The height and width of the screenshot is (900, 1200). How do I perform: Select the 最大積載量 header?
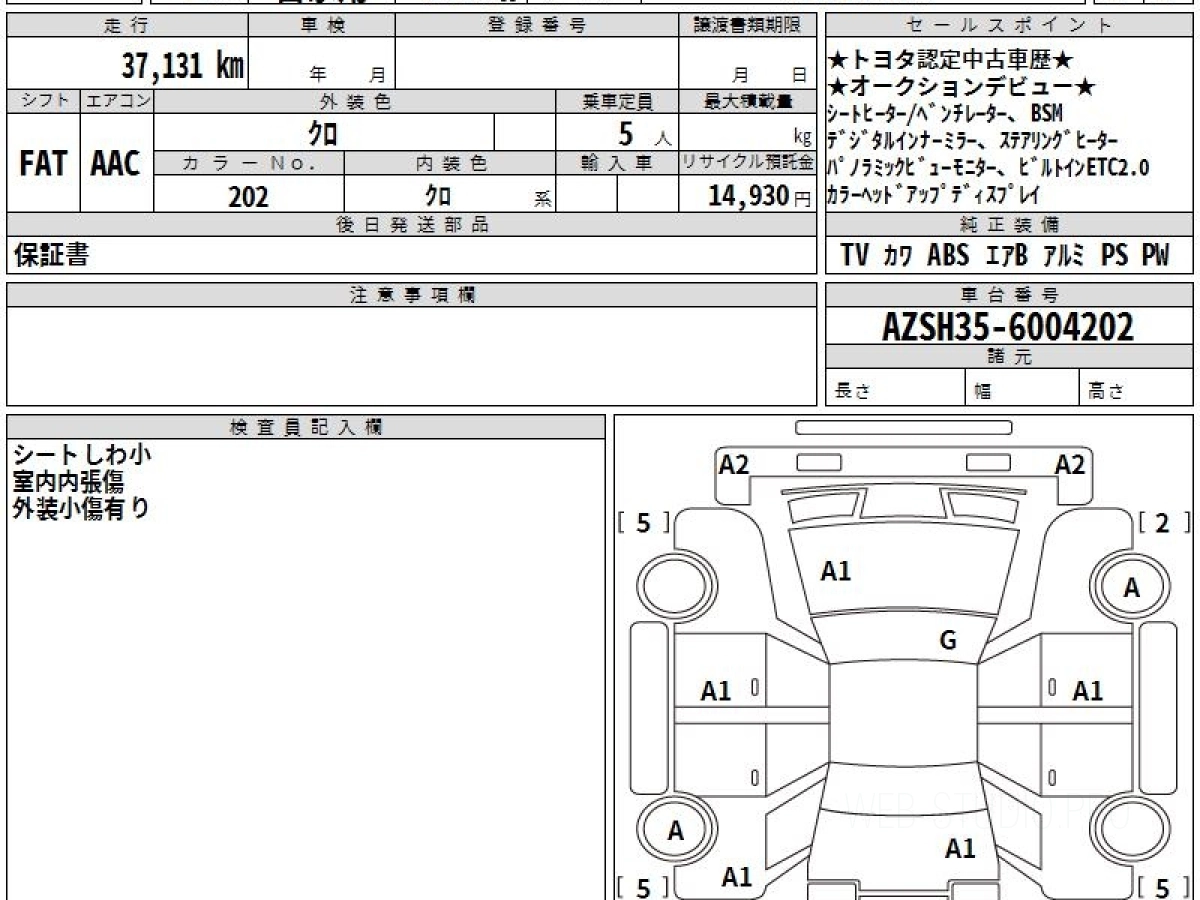pyautogui.click(x=748, y=101)
